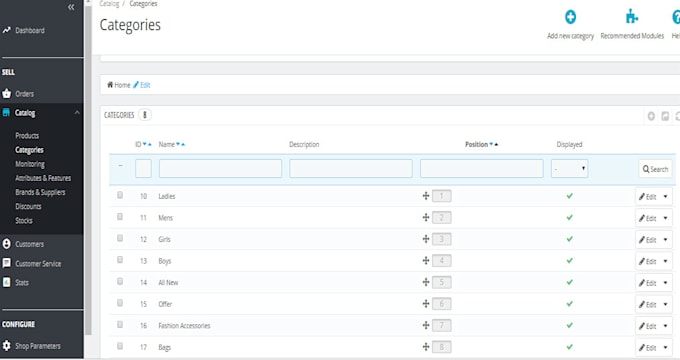Select the checkbox for Boys row

120,260
